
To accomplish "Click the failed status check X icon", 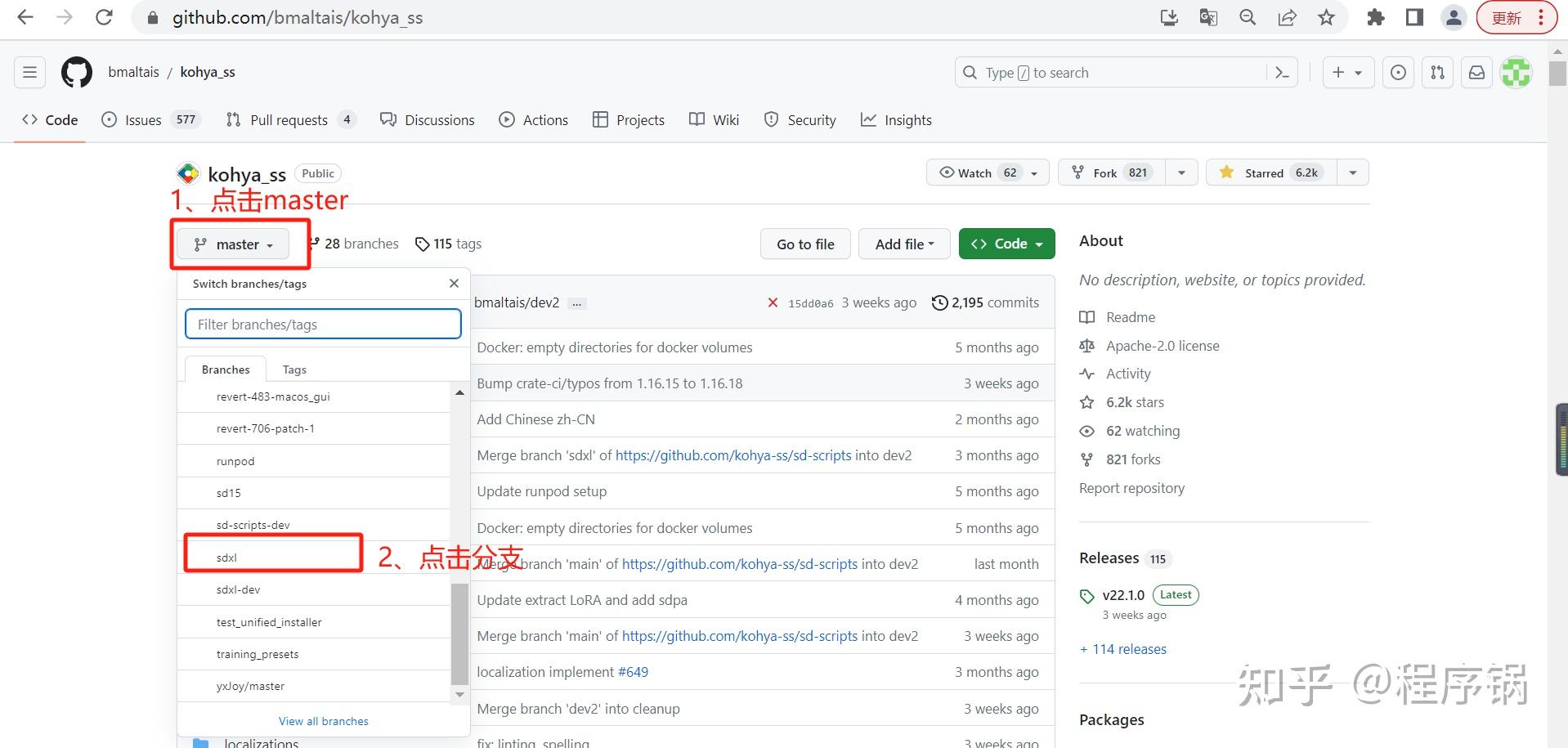I will point(773,302).
